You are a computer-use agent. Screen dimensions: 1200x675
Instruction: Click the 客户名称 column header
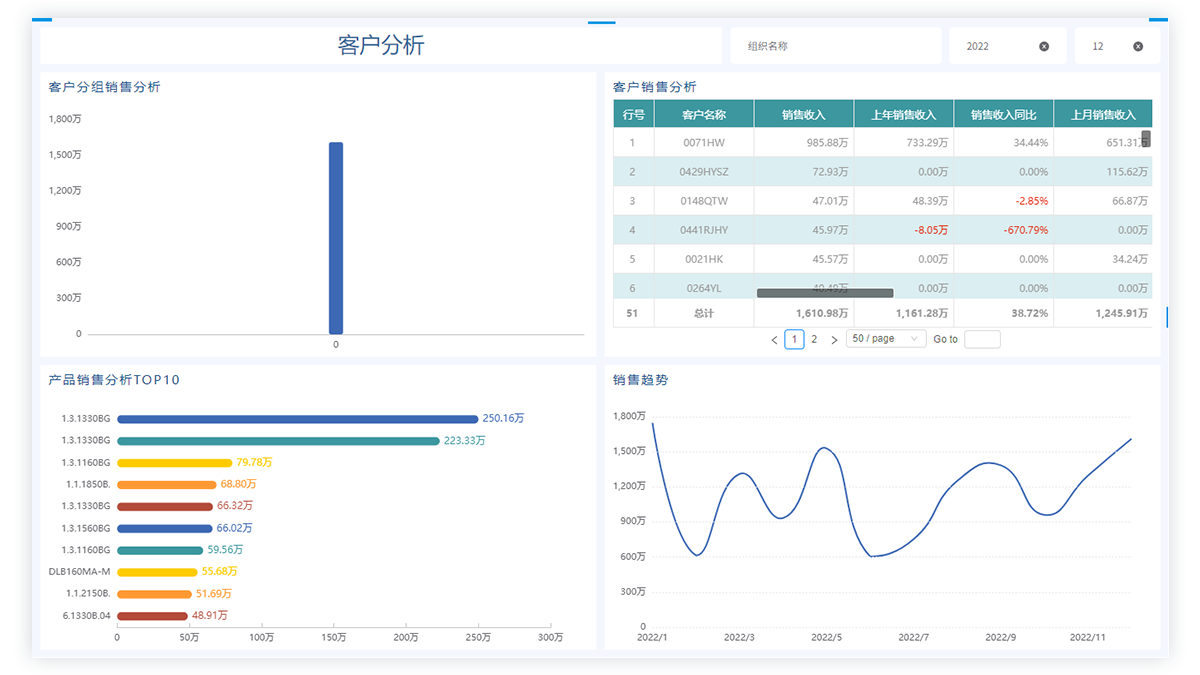click(x=704, y=115)
